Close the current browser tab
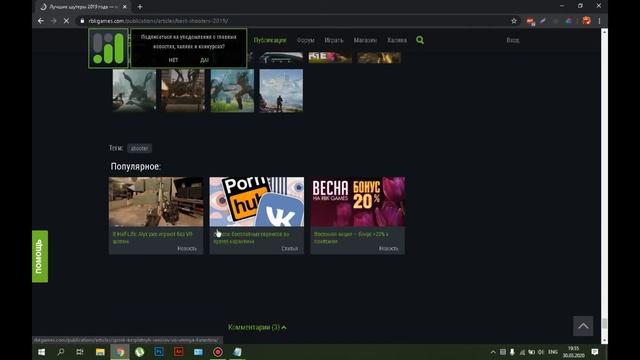 tap(124, 7)
